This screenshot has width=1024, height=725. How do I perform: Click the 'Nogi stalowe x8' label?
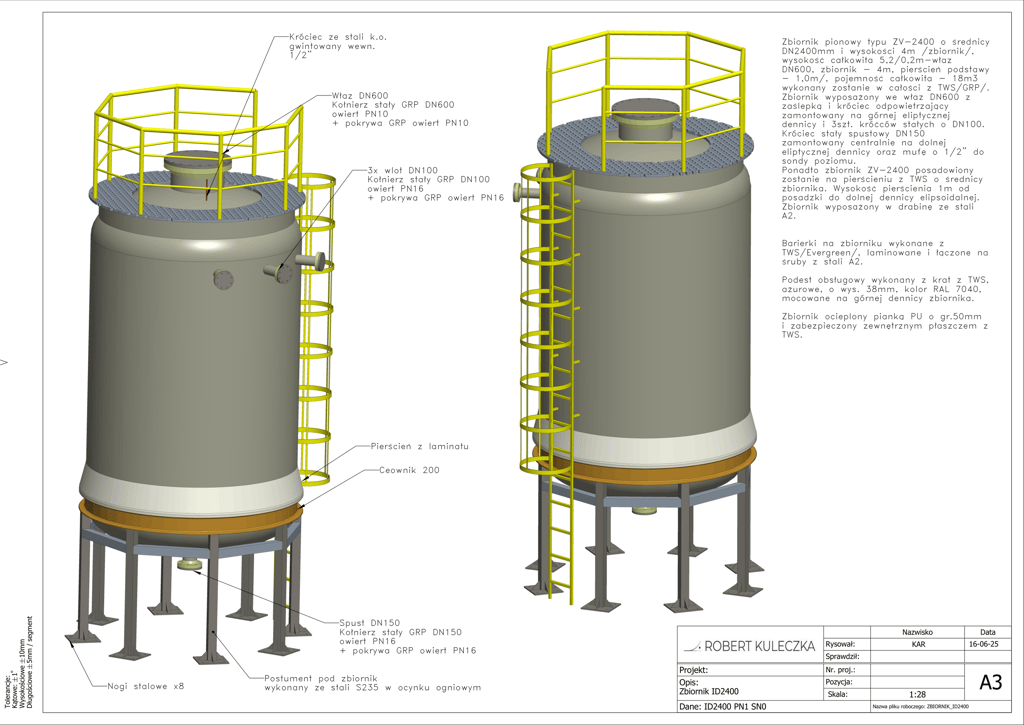click(x=146, y=686)
